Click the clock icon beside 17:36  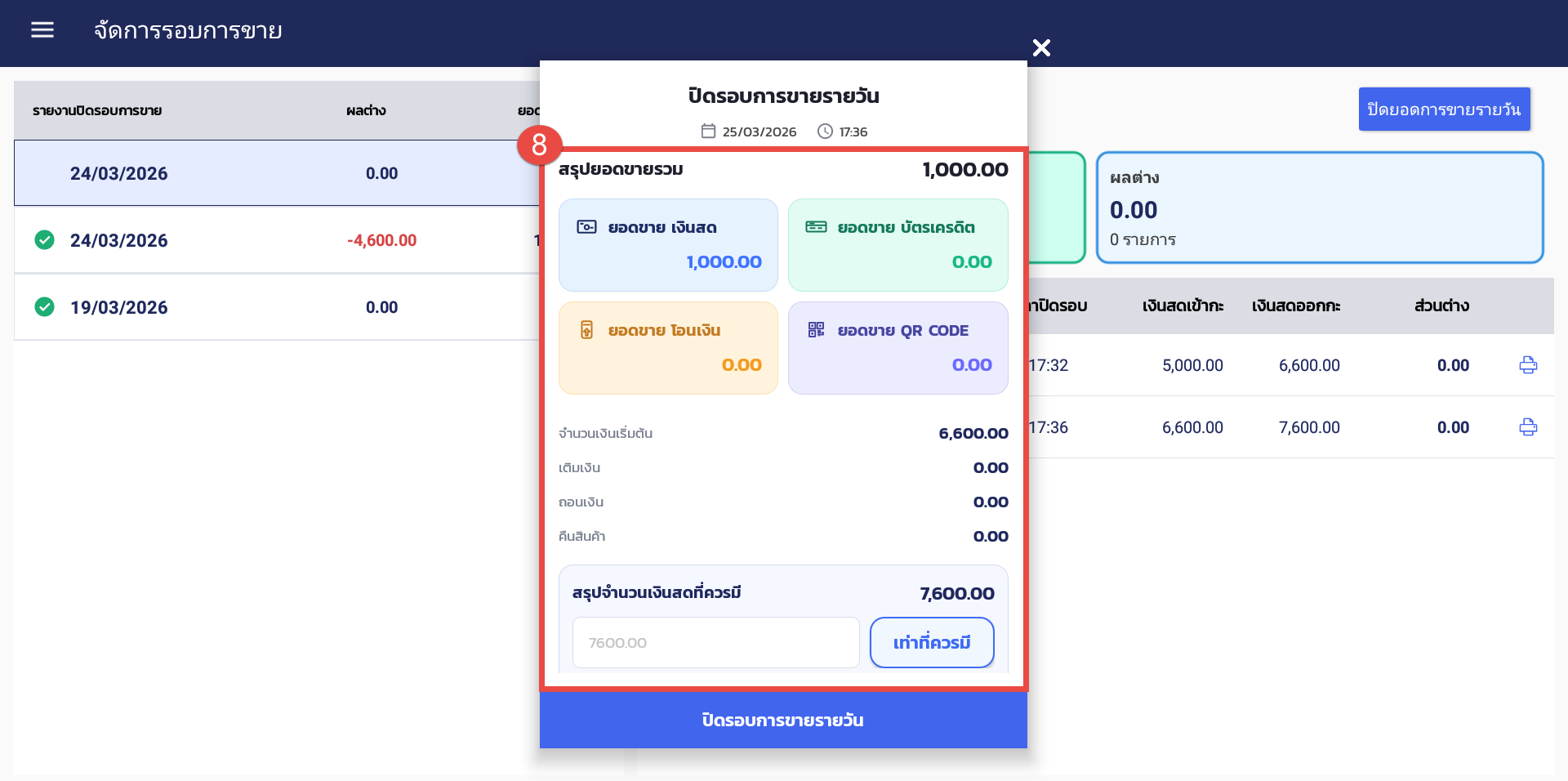pos(825,132)
